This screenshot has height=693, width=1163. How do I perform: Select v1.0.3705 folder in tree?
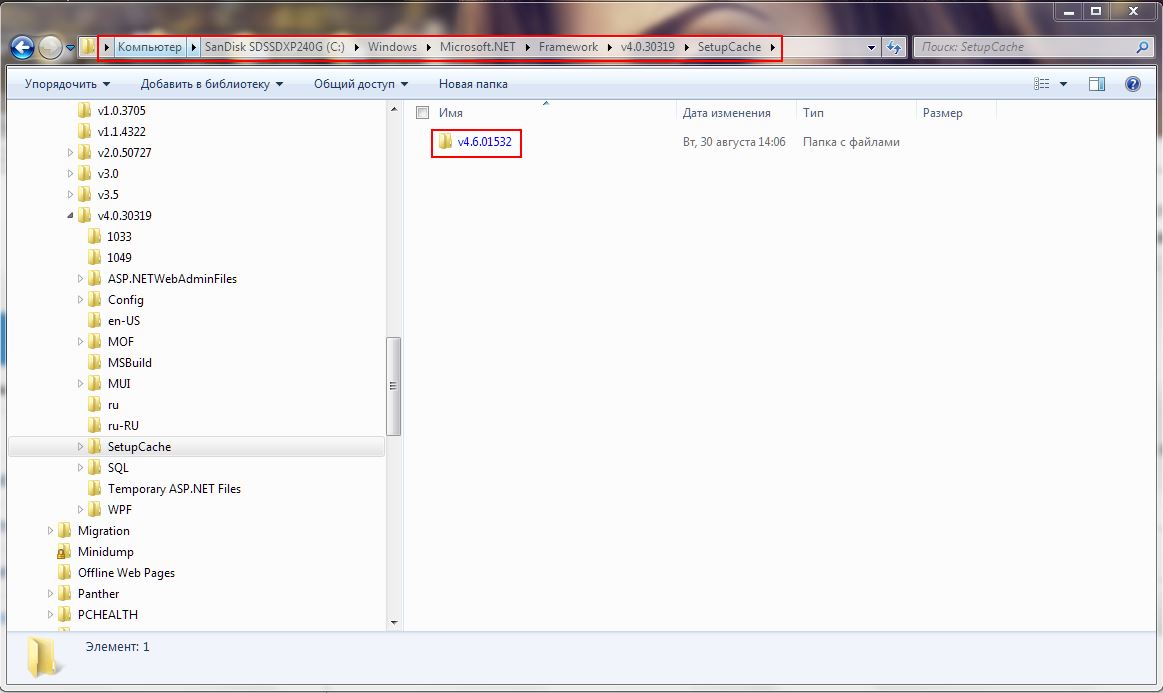[x=122, y=111]
